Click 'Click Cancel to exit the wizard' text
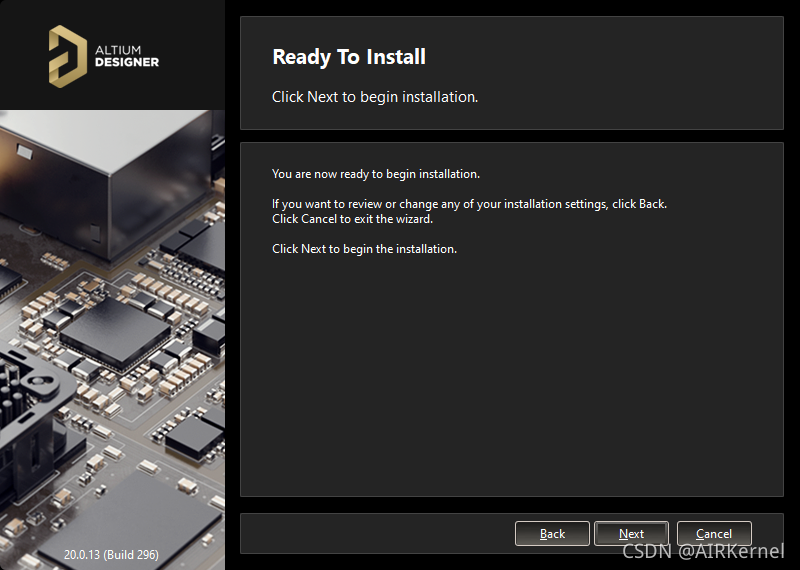Image resolution: width=800 pixels, height=570 pixels. pyautogui.click(x=352, y=219)
